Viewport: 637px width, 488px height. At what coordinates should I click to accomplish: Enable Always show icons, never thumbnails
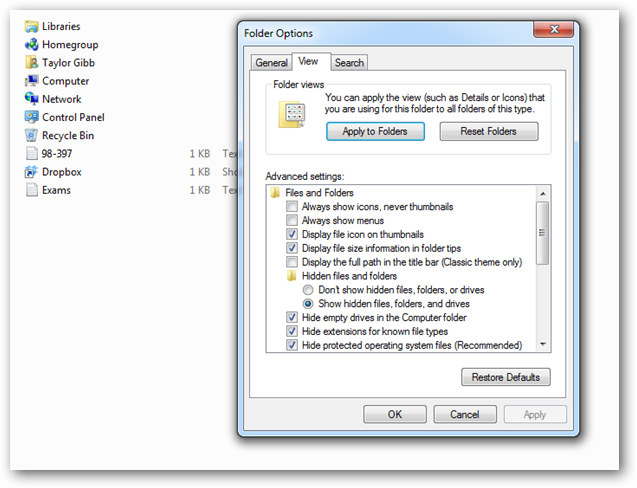click(292, 207)
